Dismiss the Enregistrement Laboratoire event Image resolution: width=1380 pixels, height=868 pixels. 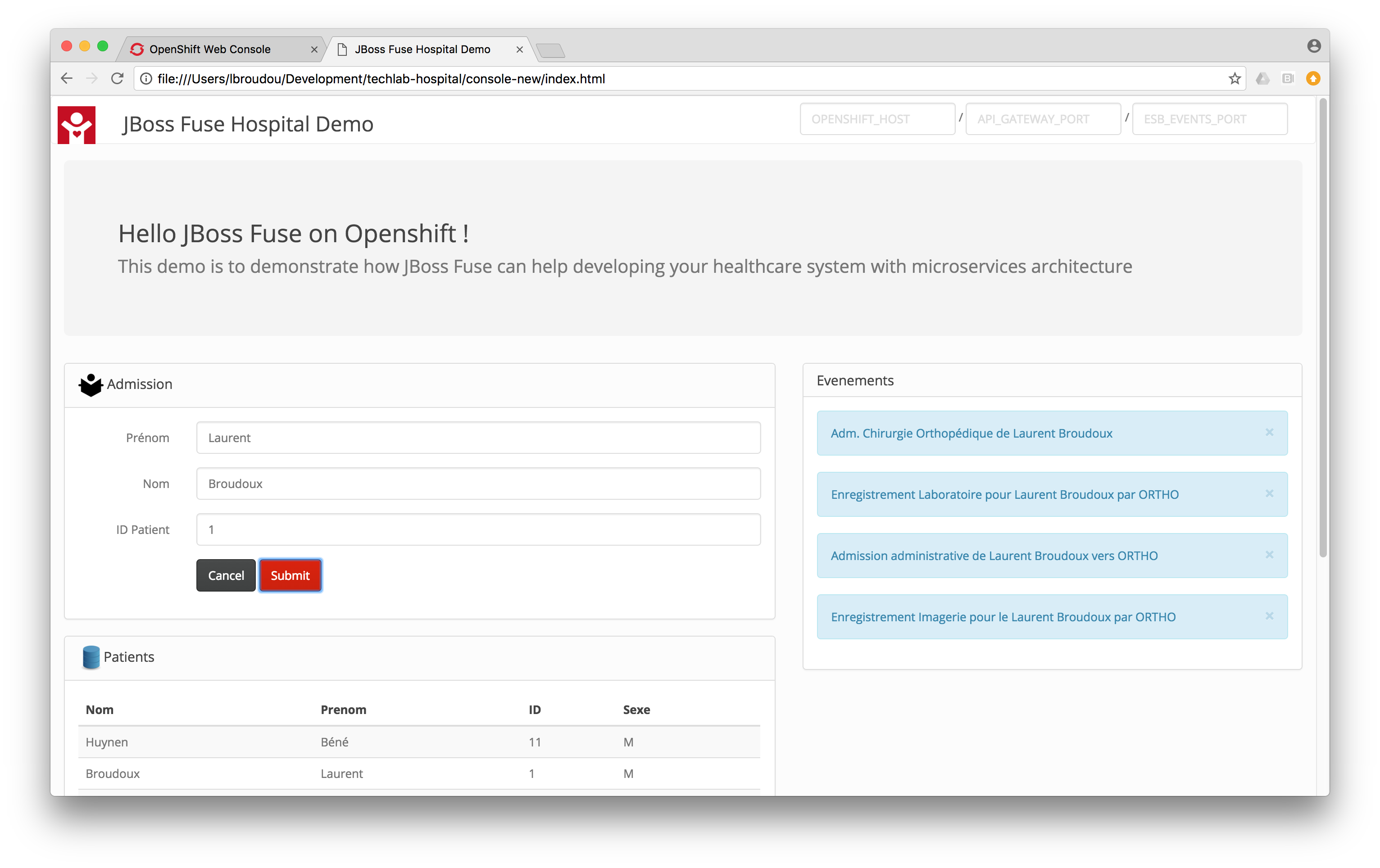tap(1269, 494)
